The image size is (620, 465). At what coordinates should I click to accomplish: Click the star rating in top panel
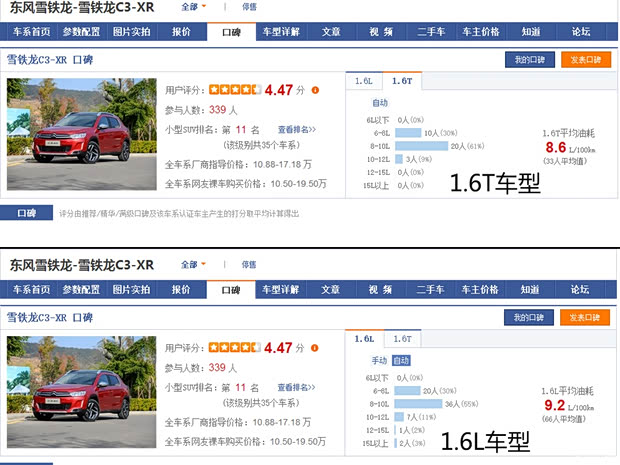tap(235, 90)
